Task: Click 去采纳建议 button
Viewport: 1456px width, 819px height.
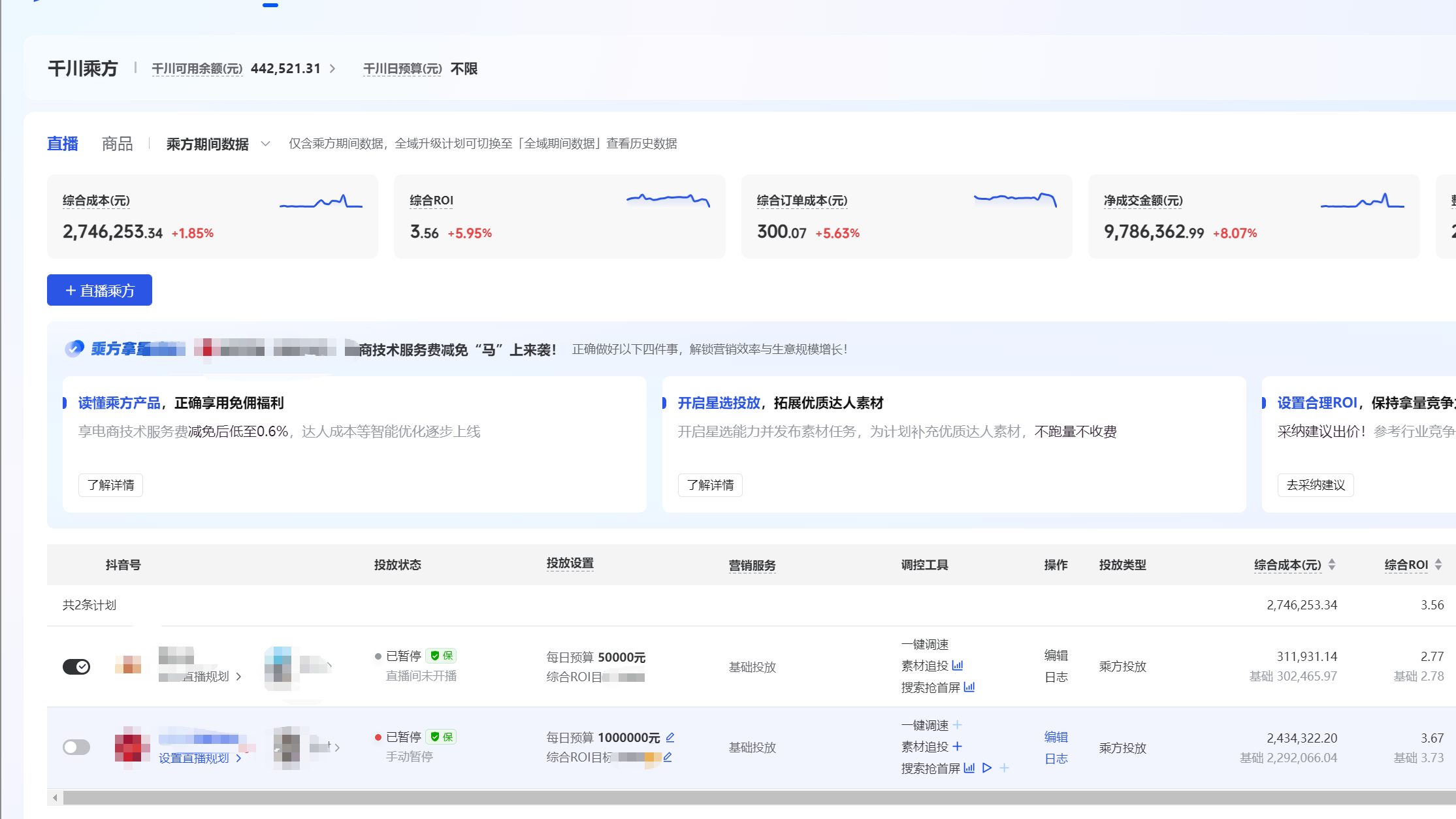Action: coord(1316,485)
